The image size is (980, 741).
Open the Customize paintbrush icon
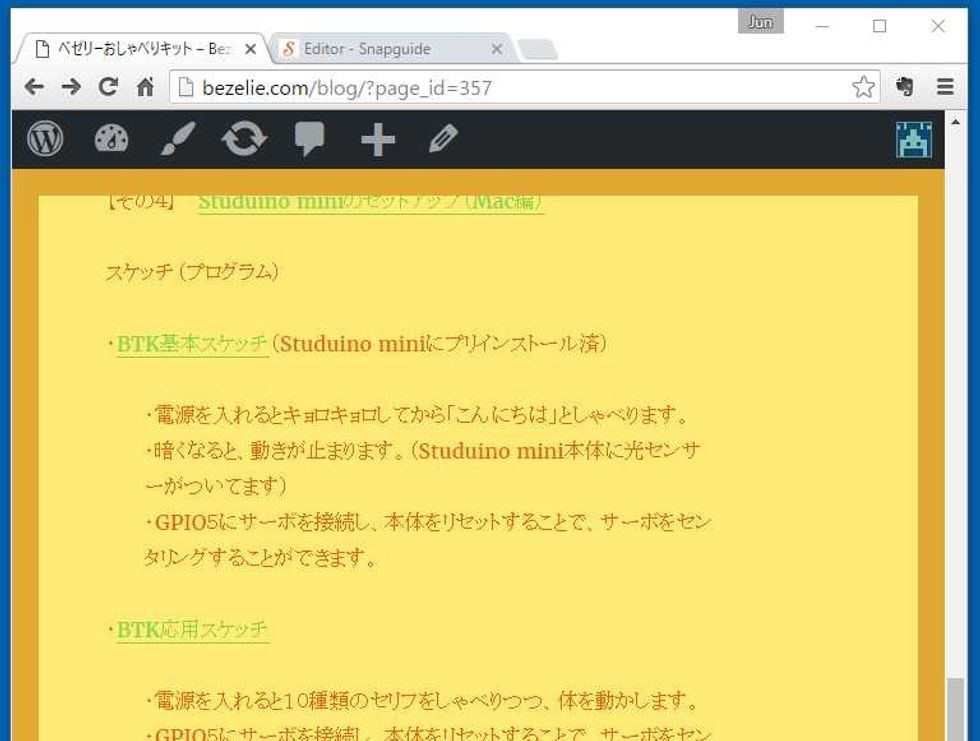click(x=178, y=139)
